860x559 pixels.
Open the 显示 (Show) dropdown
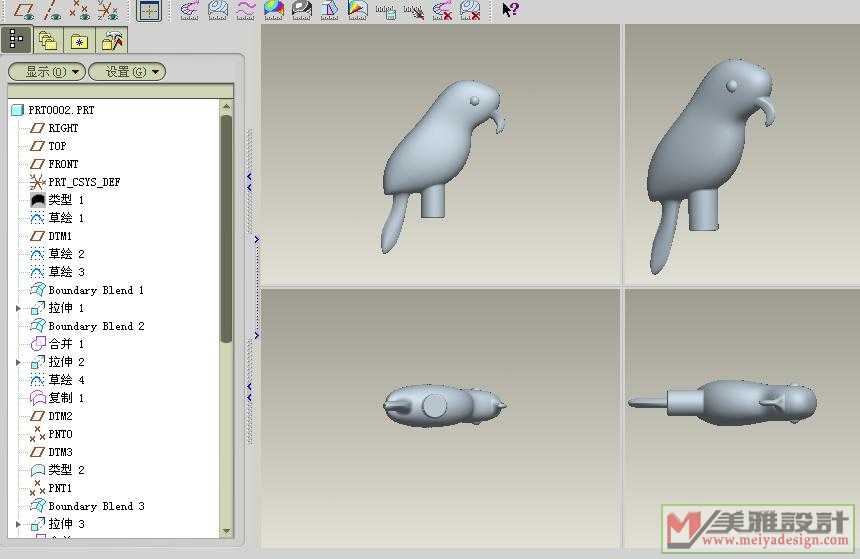click(x=46, y=72)
